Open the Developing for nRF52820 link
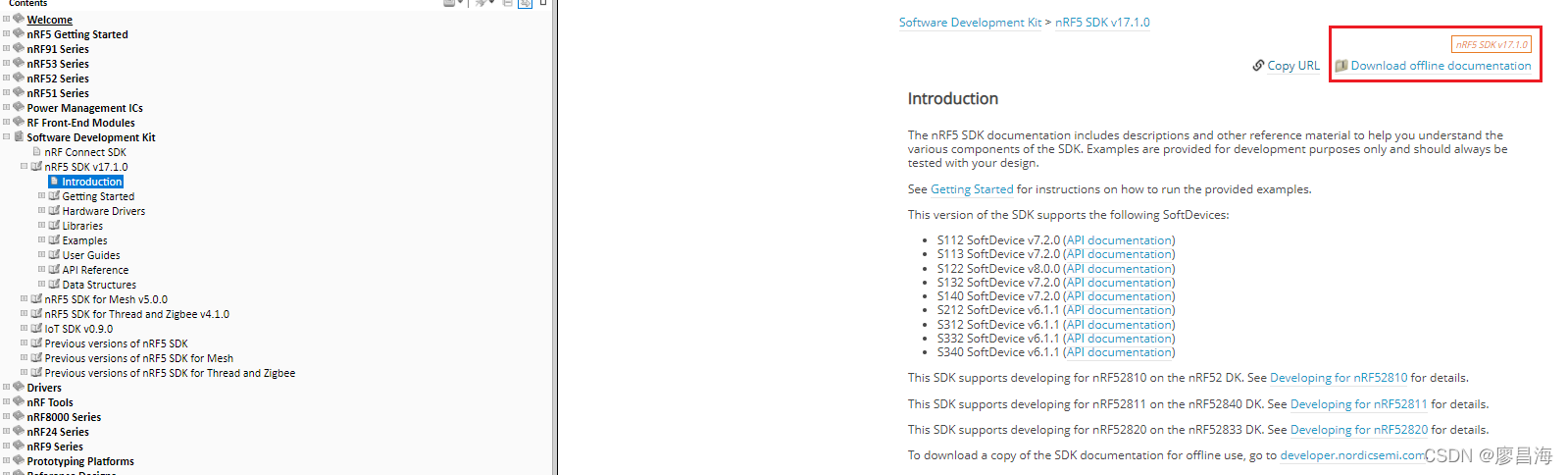 (1359, 430)
